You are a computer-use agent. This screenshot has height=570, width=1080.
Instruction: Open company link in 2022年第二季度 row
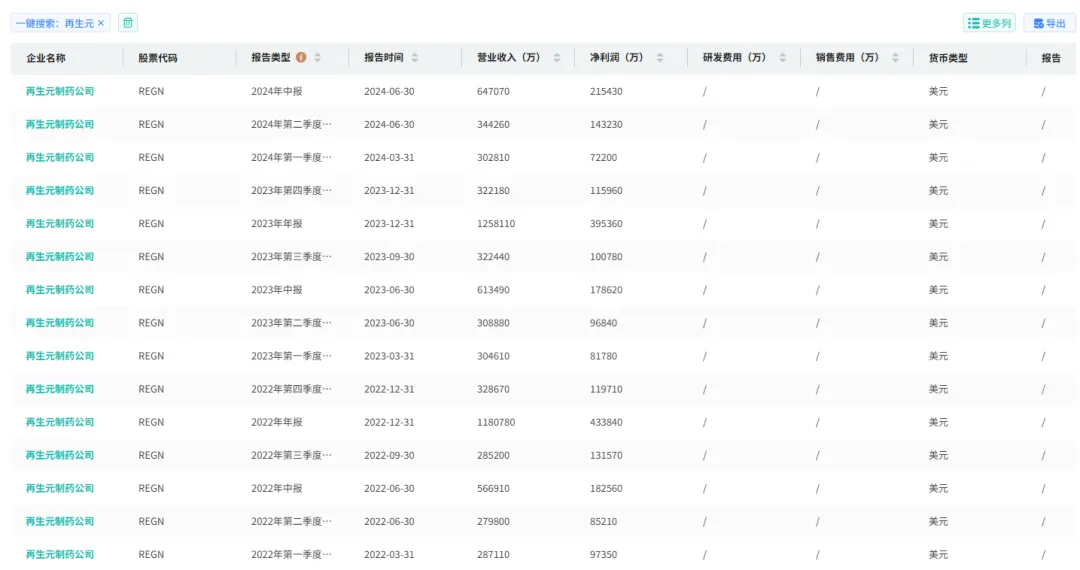(60, 521)
